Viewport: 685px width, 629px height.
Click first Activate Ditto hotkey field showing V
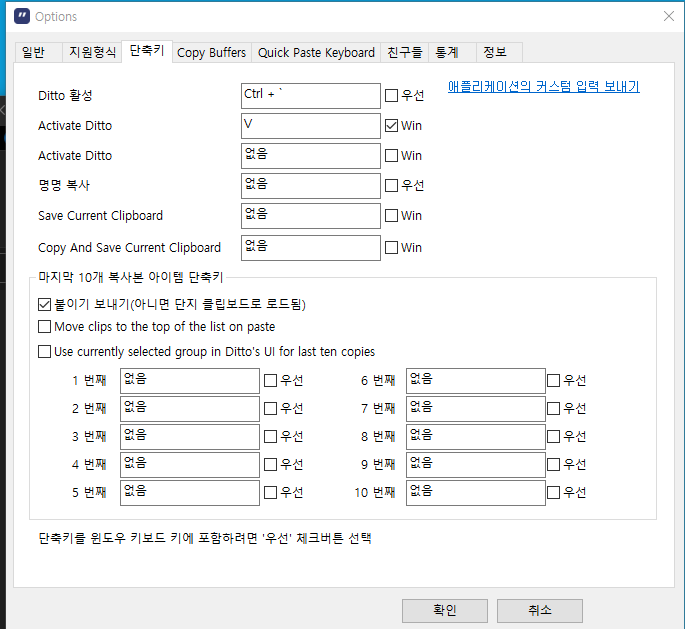[x=311, y=126]
